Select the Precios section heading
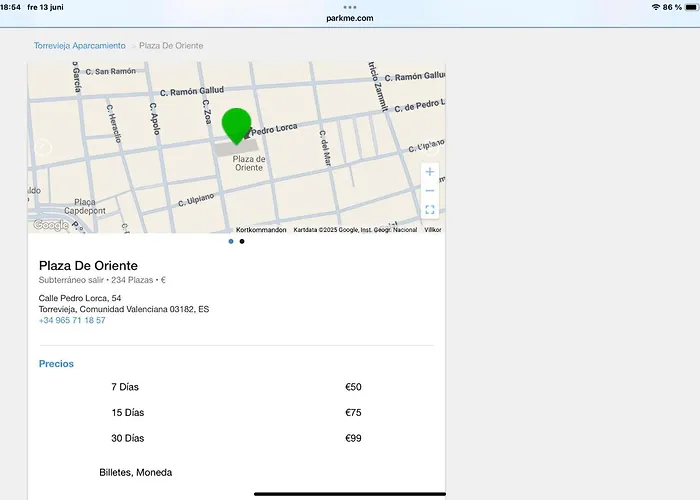The width and height of the screenshot is (700, 500). (56, 364)
